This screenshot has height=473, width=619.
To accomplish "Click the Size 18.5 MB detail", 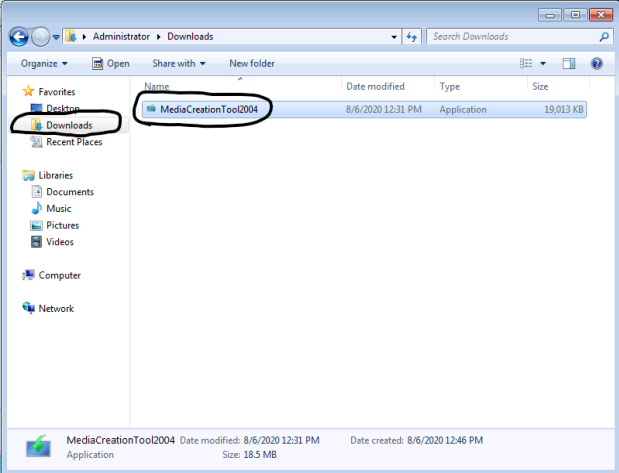I will pyautogui.click(x=249, y=455).
